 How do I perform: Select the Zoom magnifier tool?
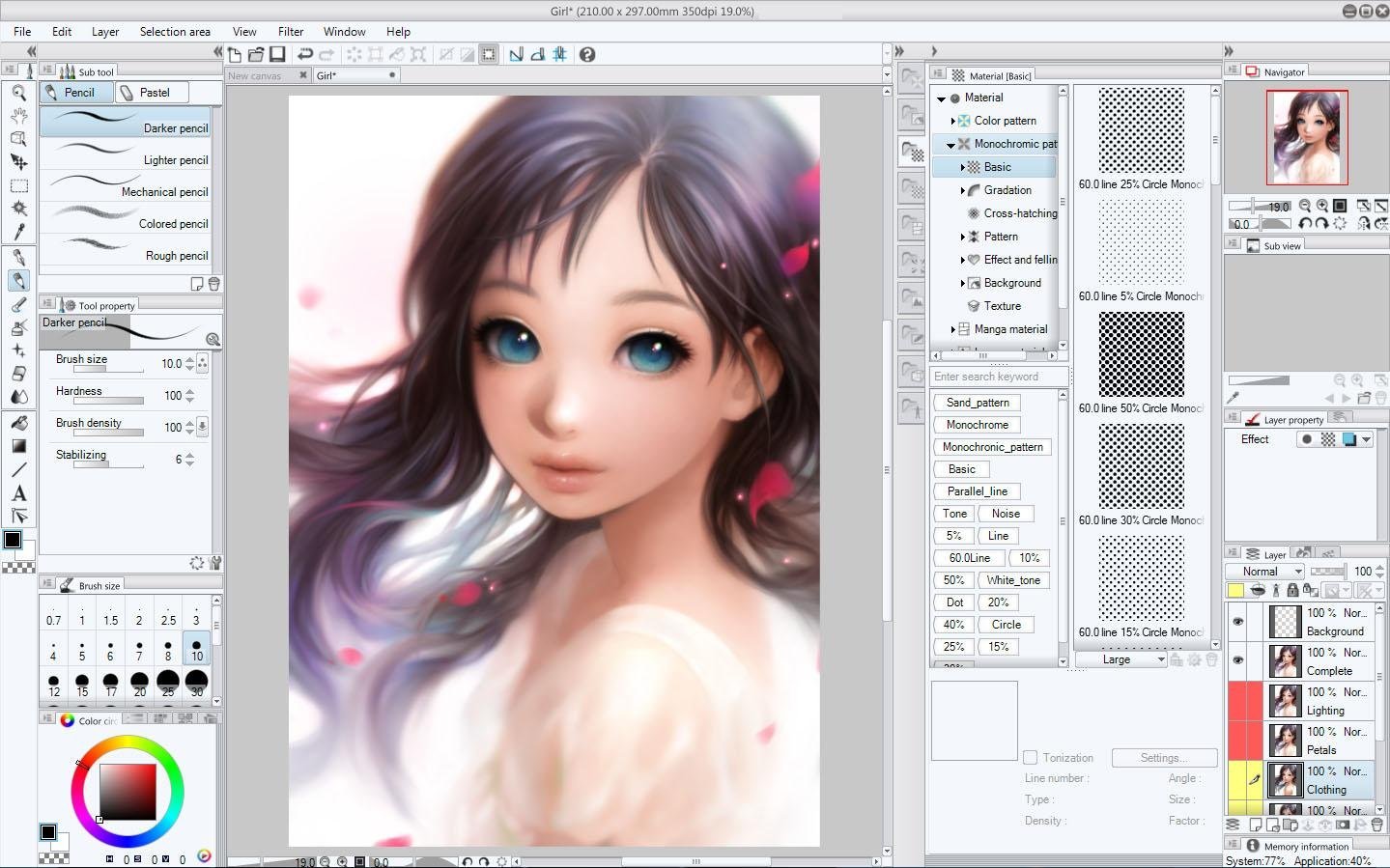18,93
